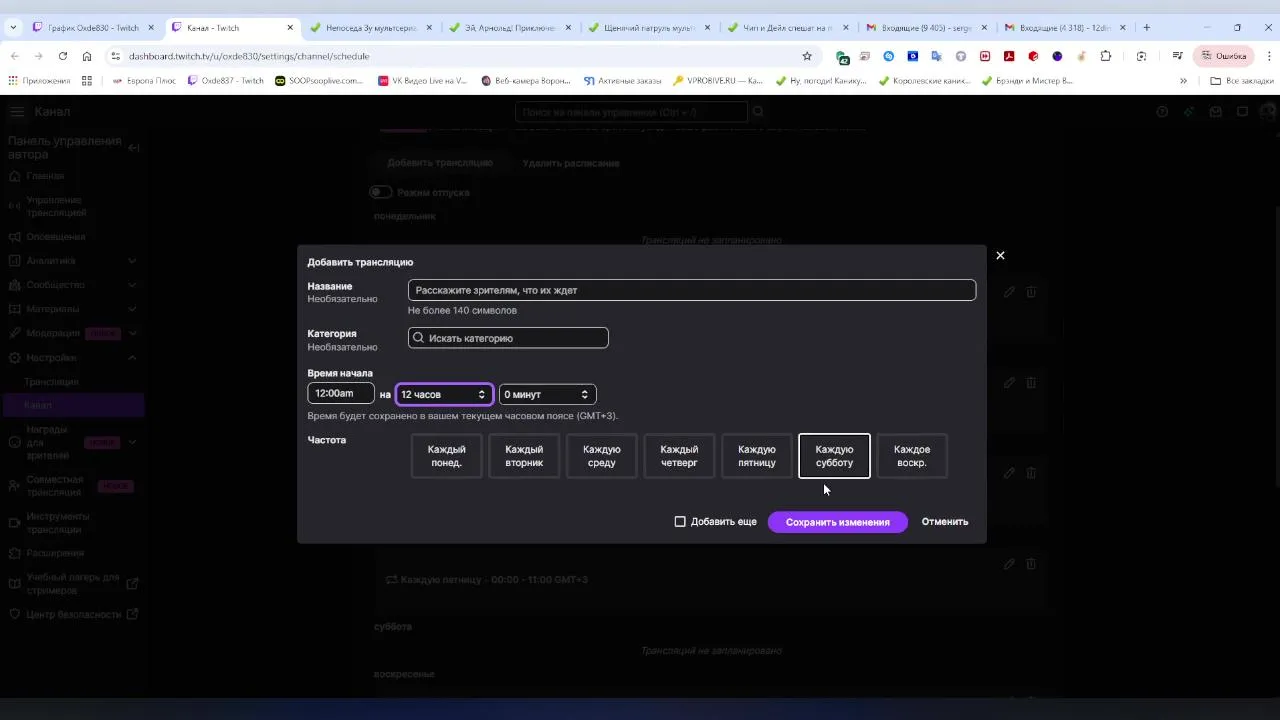Expand Награды для зрителей in sidebar

click(132, 442)
